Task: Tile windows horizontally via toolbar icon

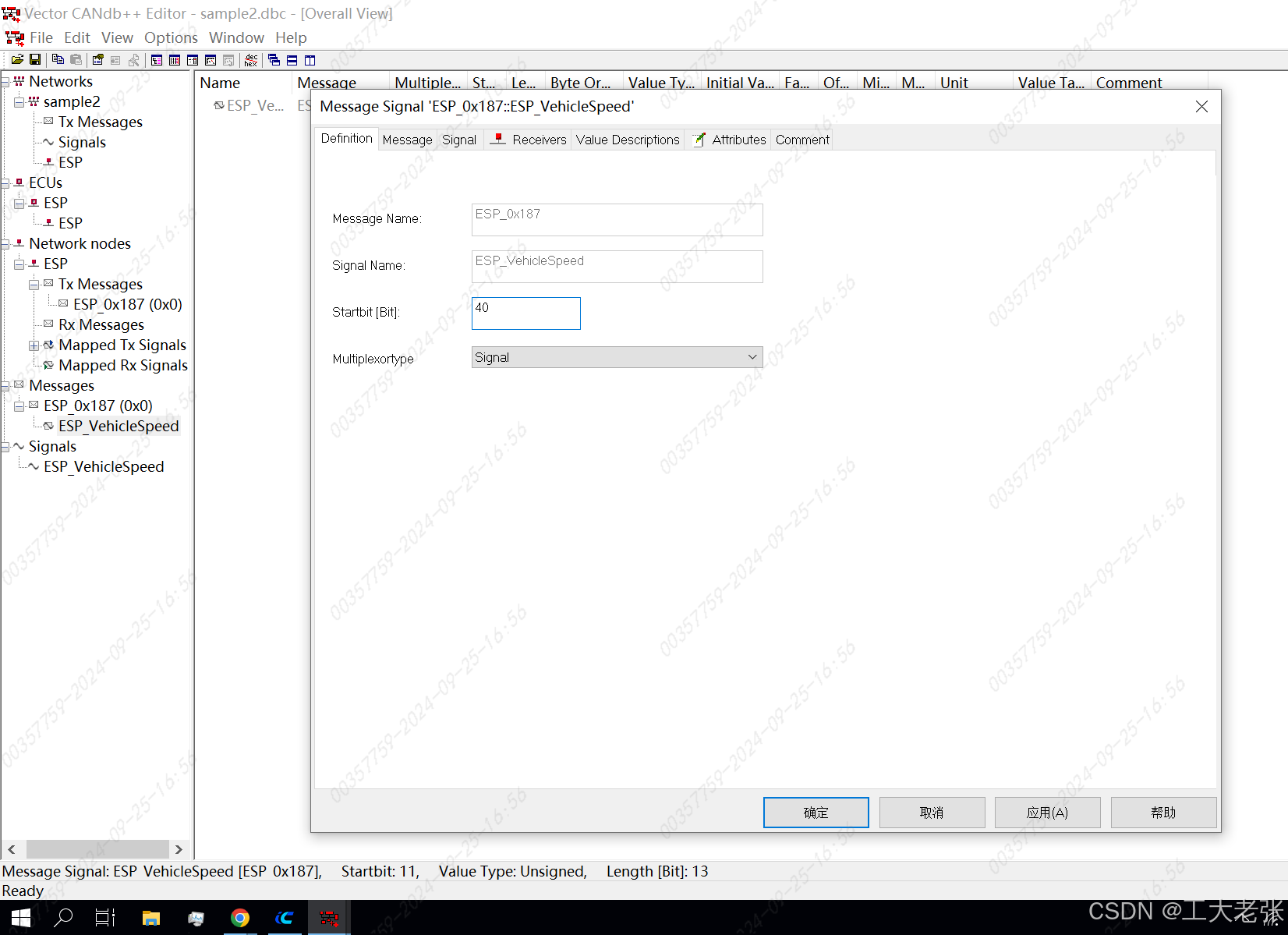Action: coord(292,60)
